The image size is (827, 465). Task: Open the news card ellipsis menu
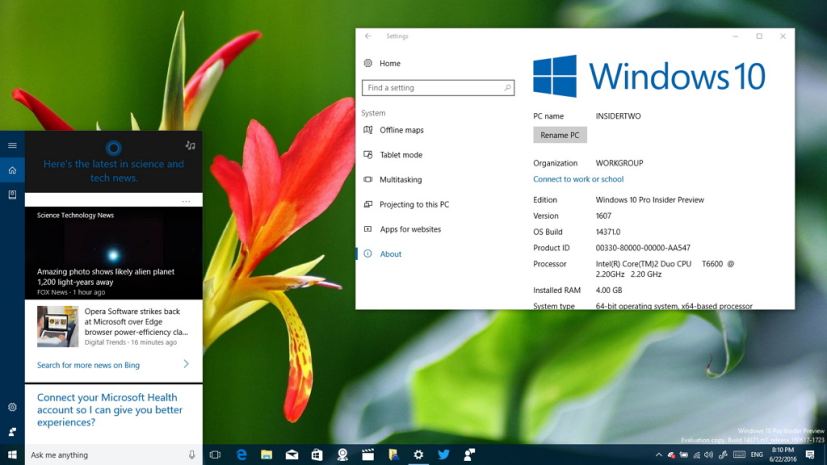(x=186, y=201)
